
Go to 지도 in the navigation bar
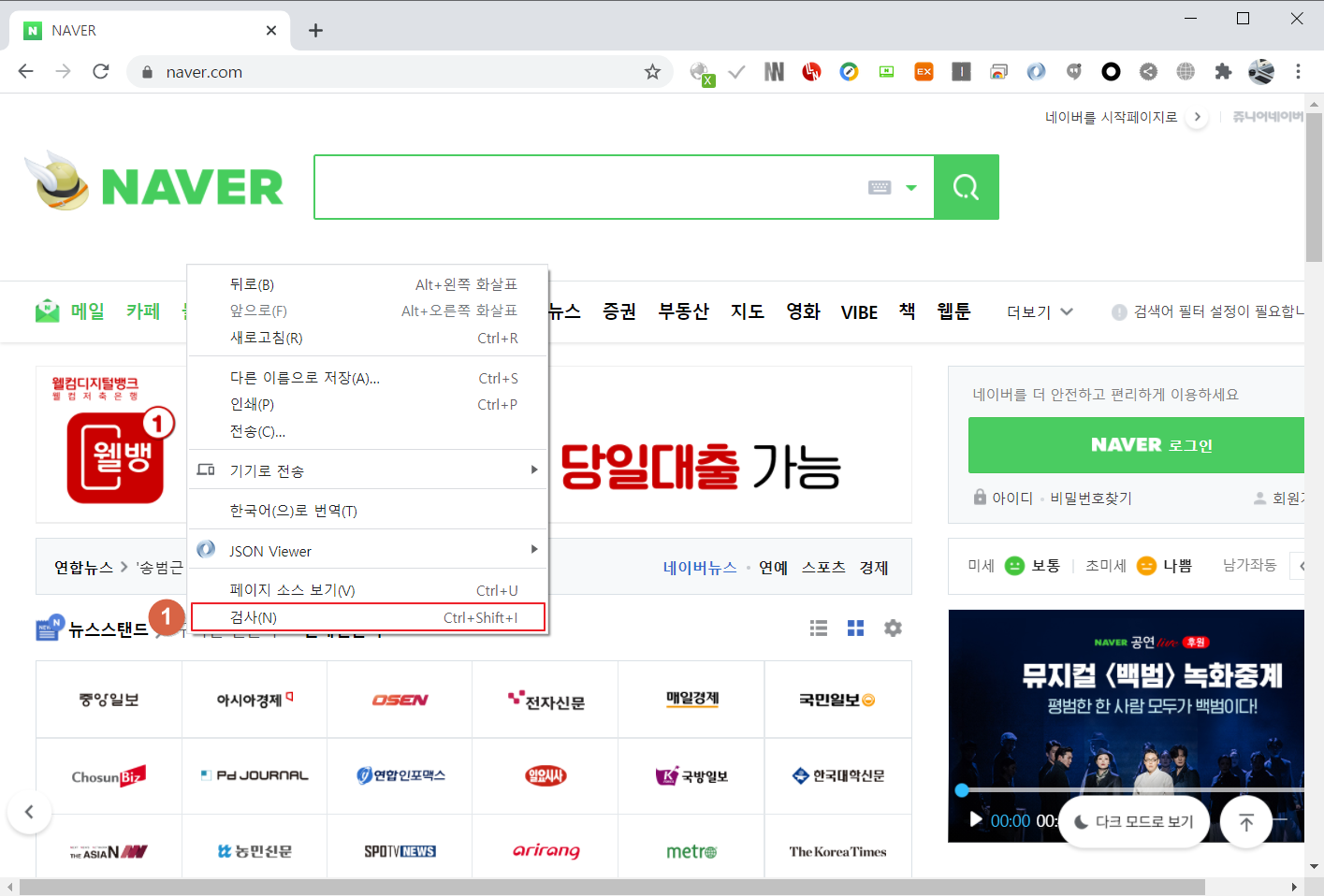748,311
